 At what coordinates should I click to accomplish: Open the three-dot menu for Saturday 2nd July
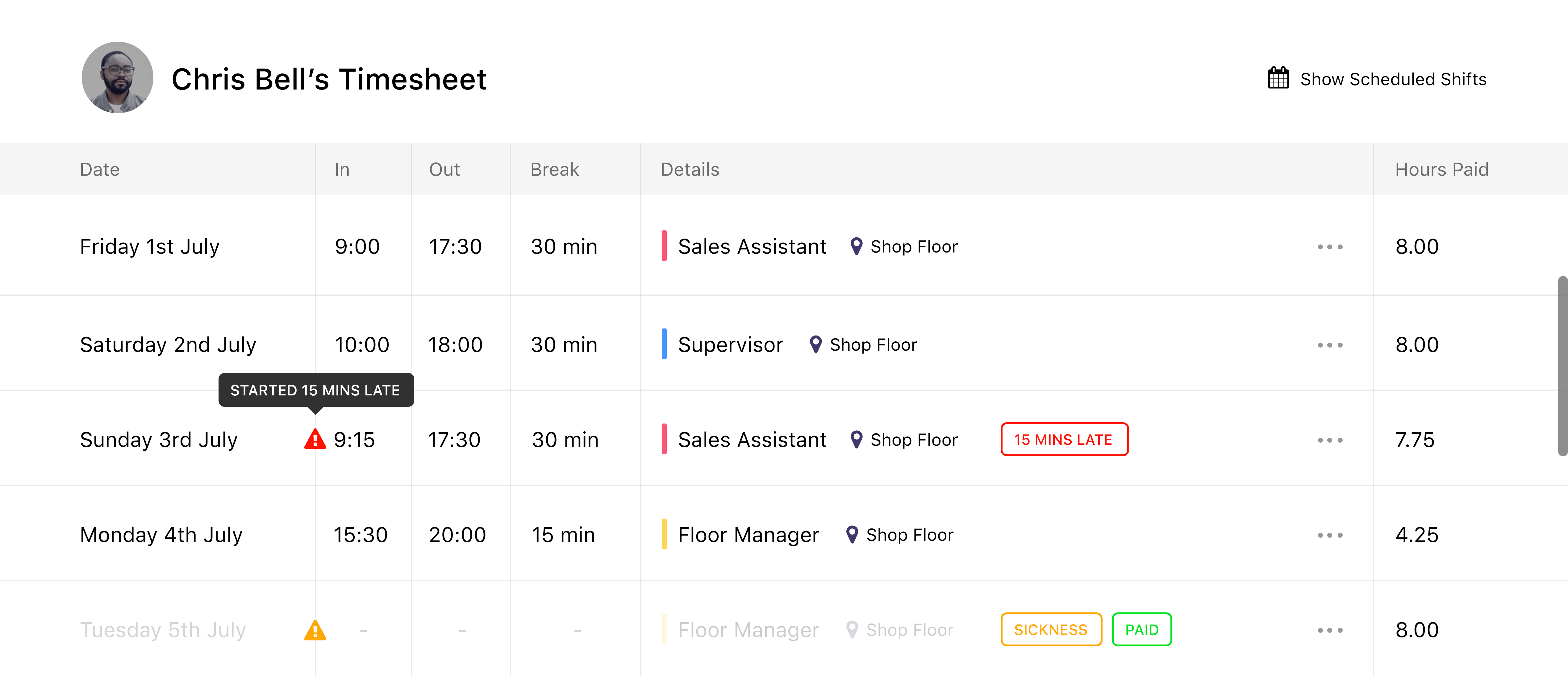tap(1329, 345)
